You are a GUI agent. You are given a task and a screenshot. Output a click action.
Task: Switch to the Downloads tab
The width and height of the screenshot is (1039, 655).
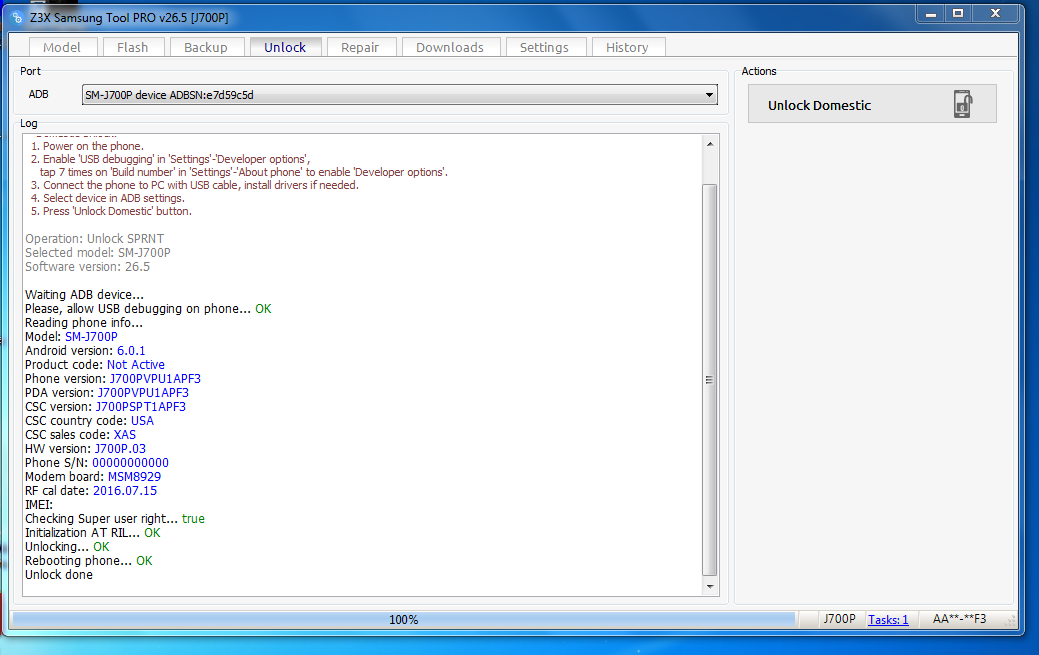450,47
